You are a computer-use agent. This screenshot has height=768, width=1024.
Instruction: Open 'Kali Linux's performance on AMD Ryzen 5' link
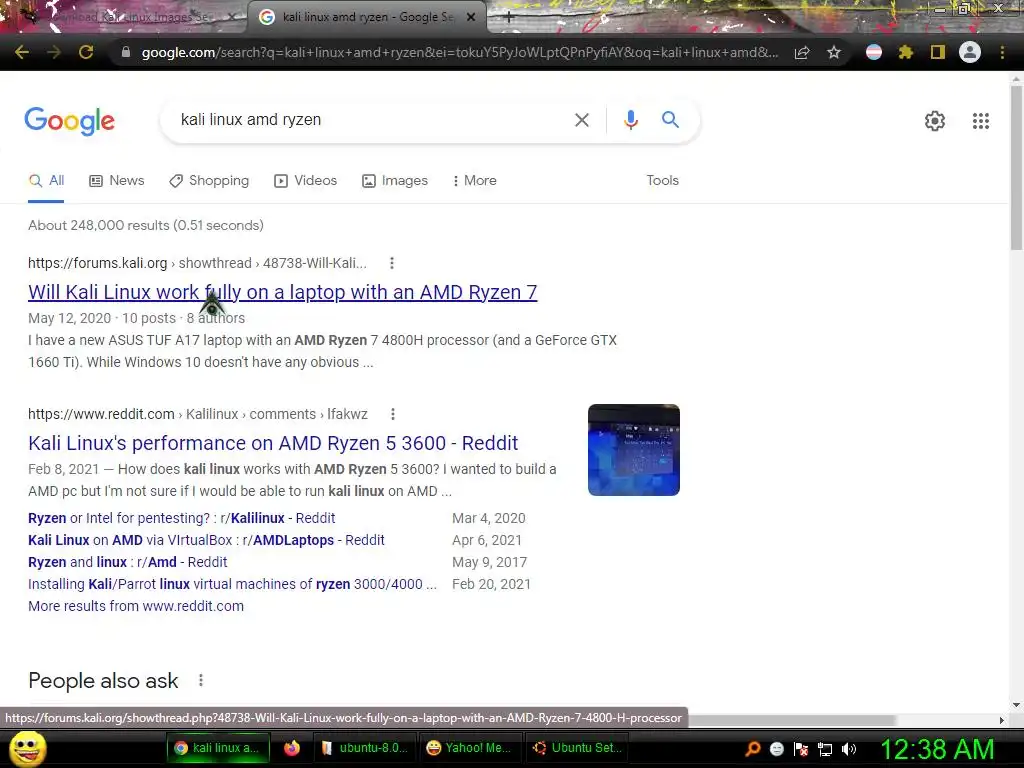click(x=273, y=443)
